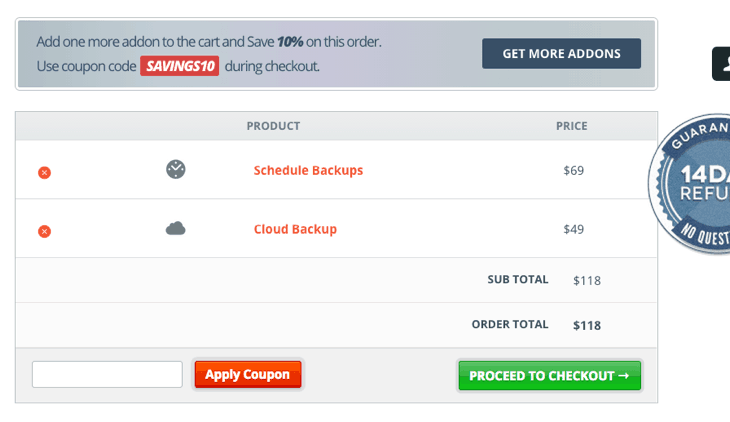Click the dark icon at top right edge
The width and height of the screenshot is (730, 422).
tap(721, 63)
